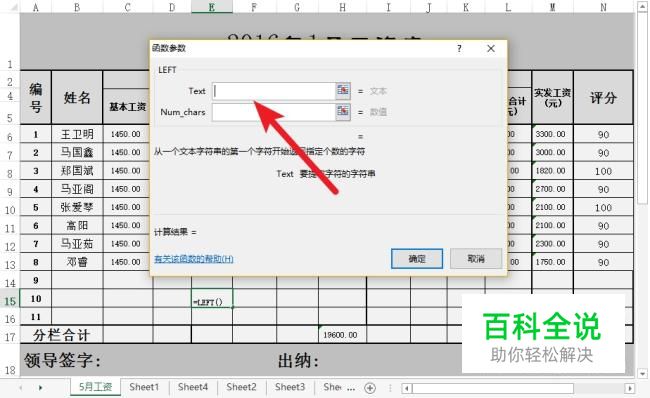Click the dialog help question mark
650x398 pixels.
459,49
